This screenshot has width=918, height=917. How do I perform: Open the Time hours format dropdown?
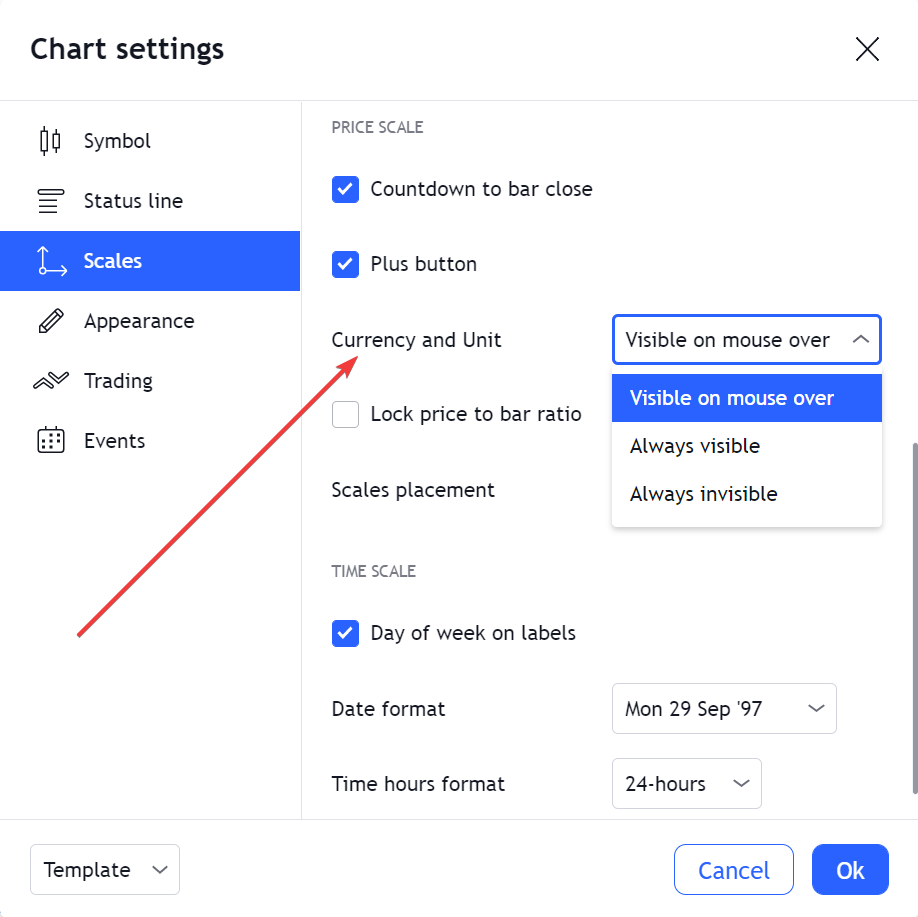pos(687,783)
